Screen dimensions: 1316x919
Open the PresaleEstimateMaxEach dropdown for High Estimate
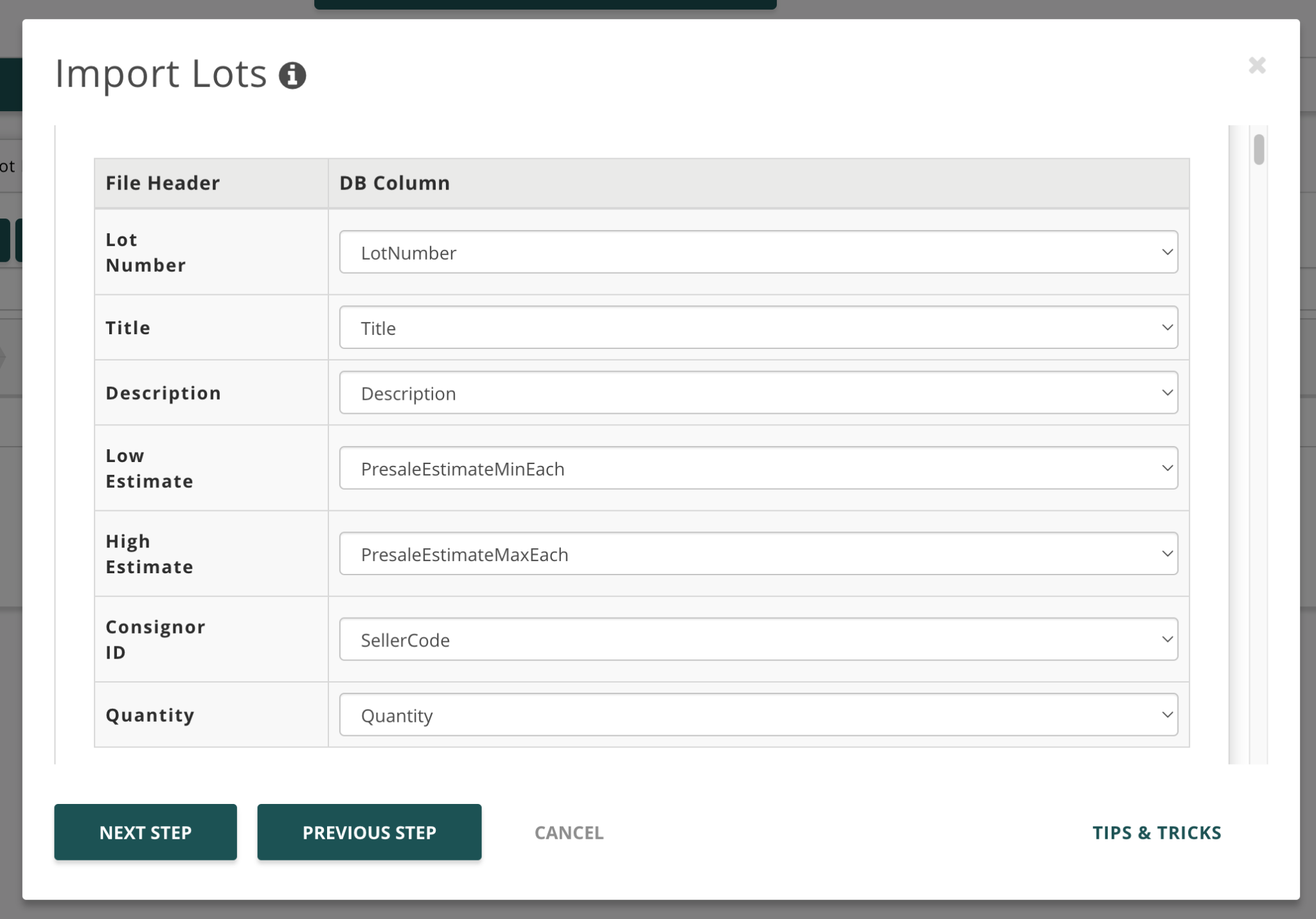758,553
